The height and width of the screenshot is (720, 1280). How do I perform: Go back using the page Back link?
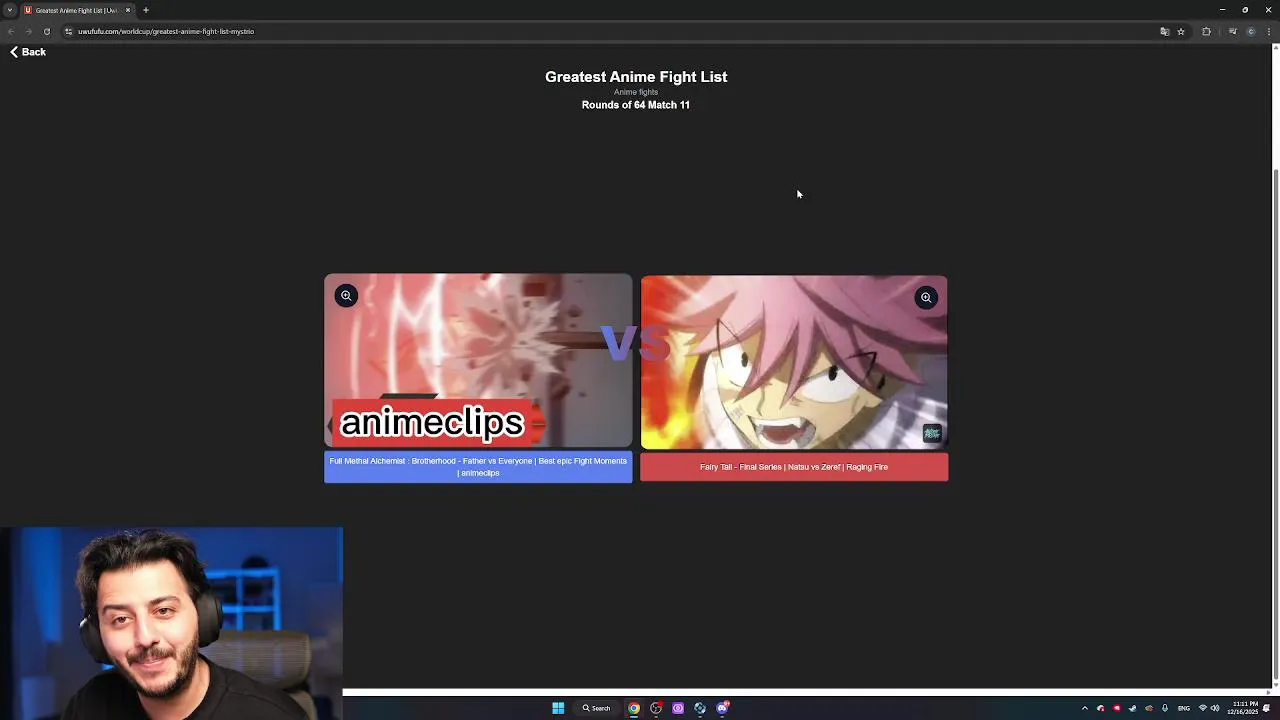coord(28,52)
